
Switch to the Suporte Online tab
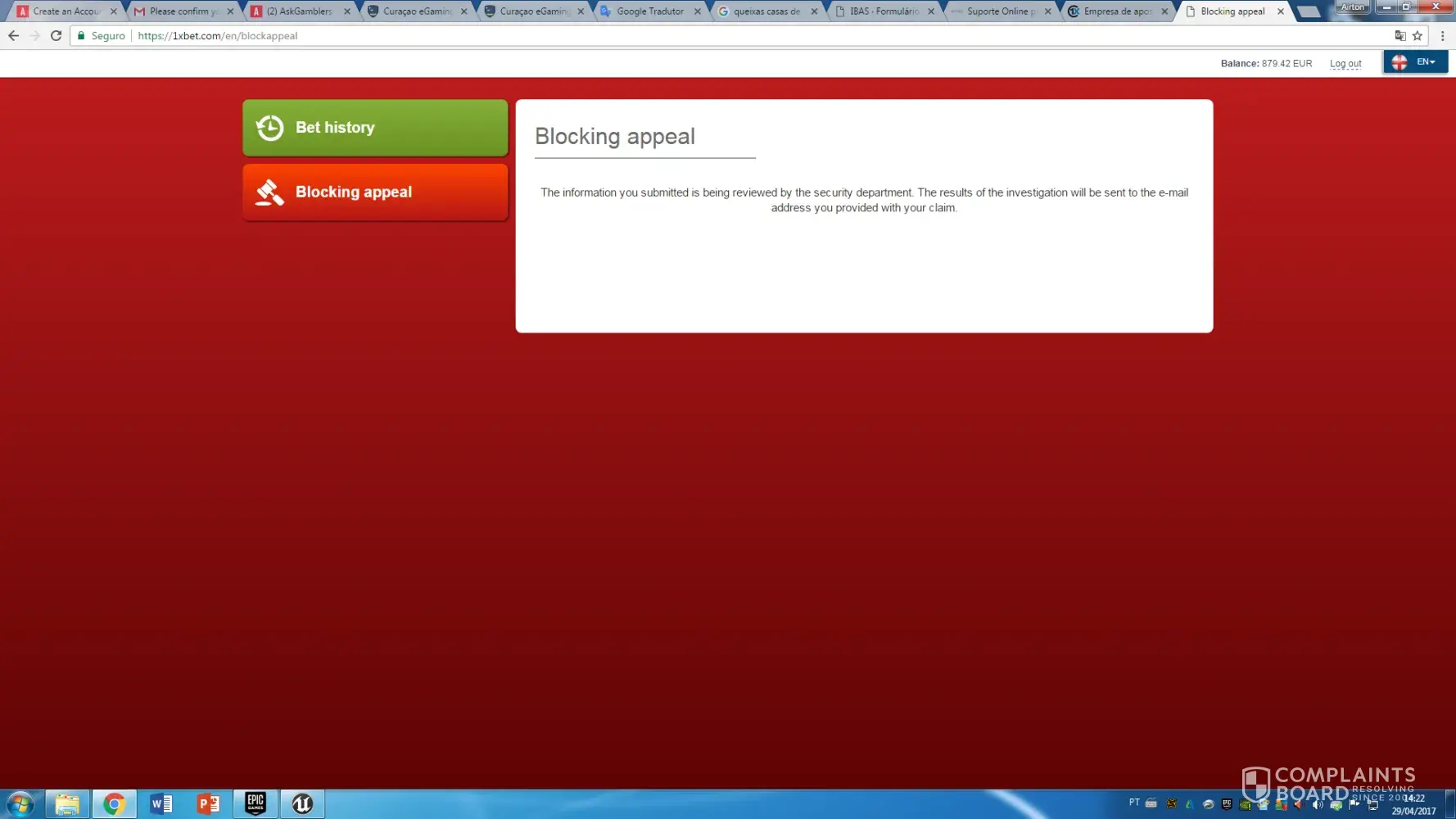point(1001,11)
